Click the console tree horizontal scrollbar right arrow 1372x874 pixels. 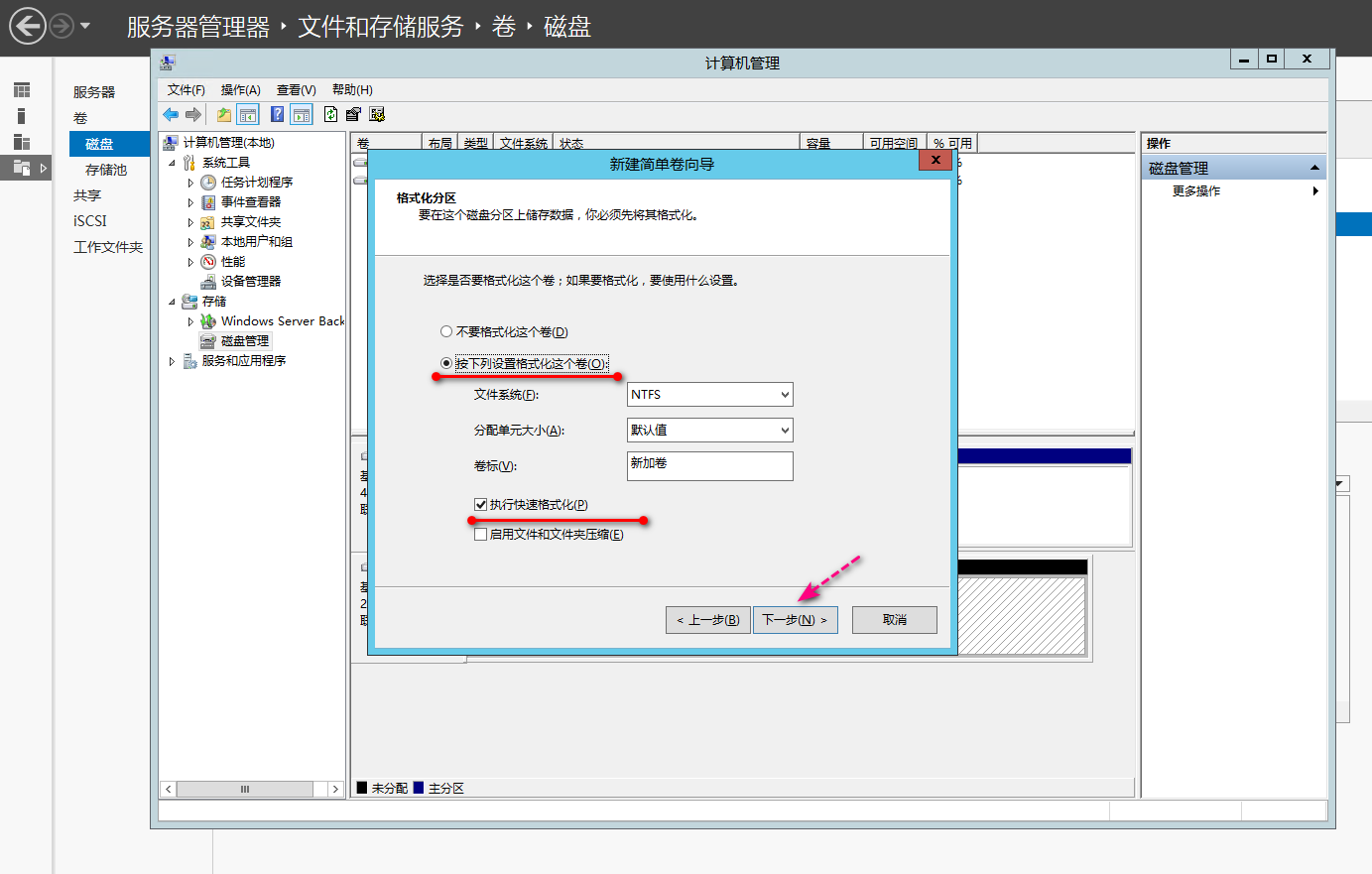pyautogui.click(x=335, y=790)
